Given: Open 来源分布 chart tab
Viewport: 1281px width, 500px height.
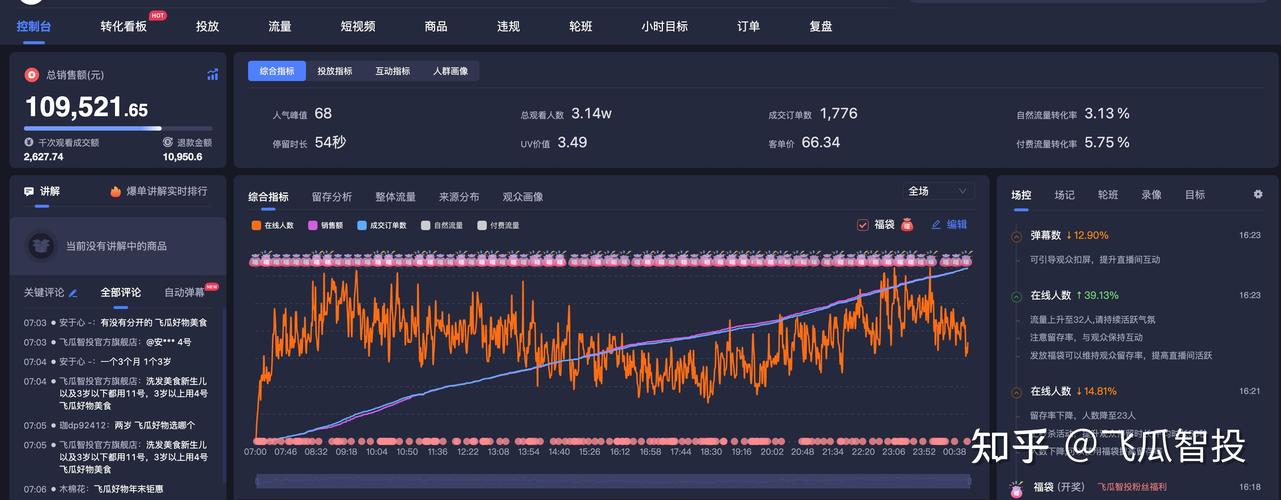Looking at the screenshot, I should coord(459,197).
